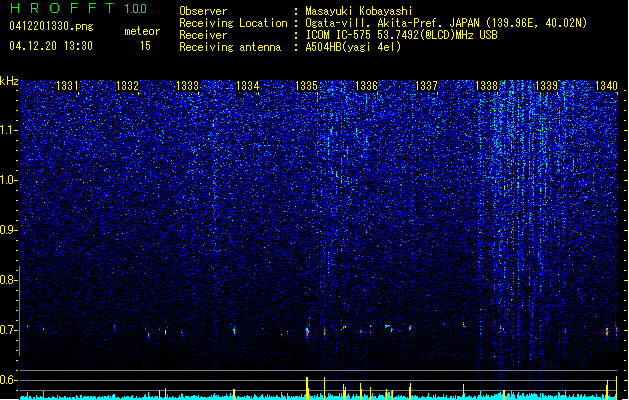Click the 1331 time marker
Screen dimensions: 629x400
[x=67, y=86]
